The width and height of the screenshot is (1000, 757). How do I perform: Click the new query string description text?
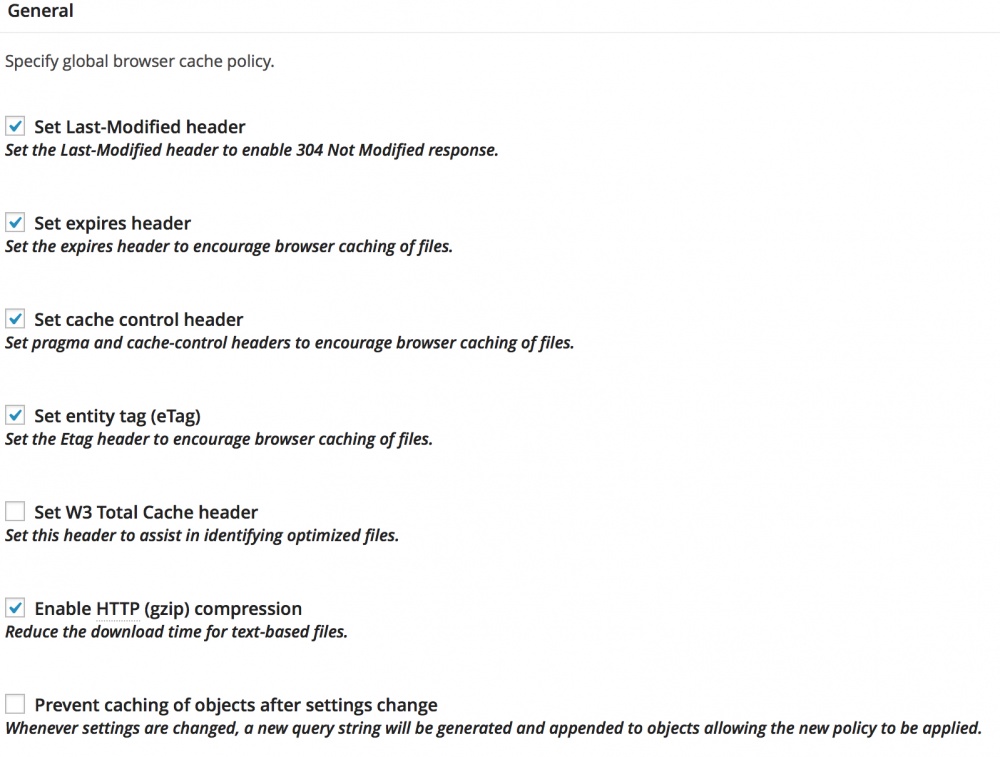(492, 728)
